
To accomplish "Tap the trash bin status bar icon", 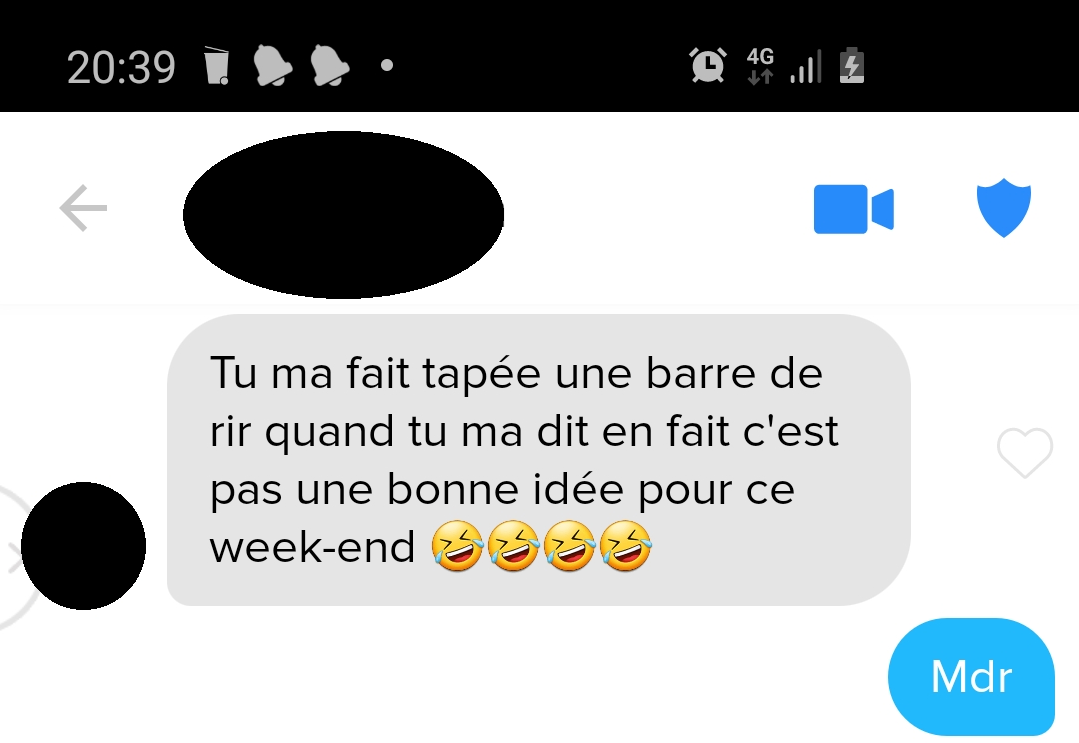I will (216, 66).
